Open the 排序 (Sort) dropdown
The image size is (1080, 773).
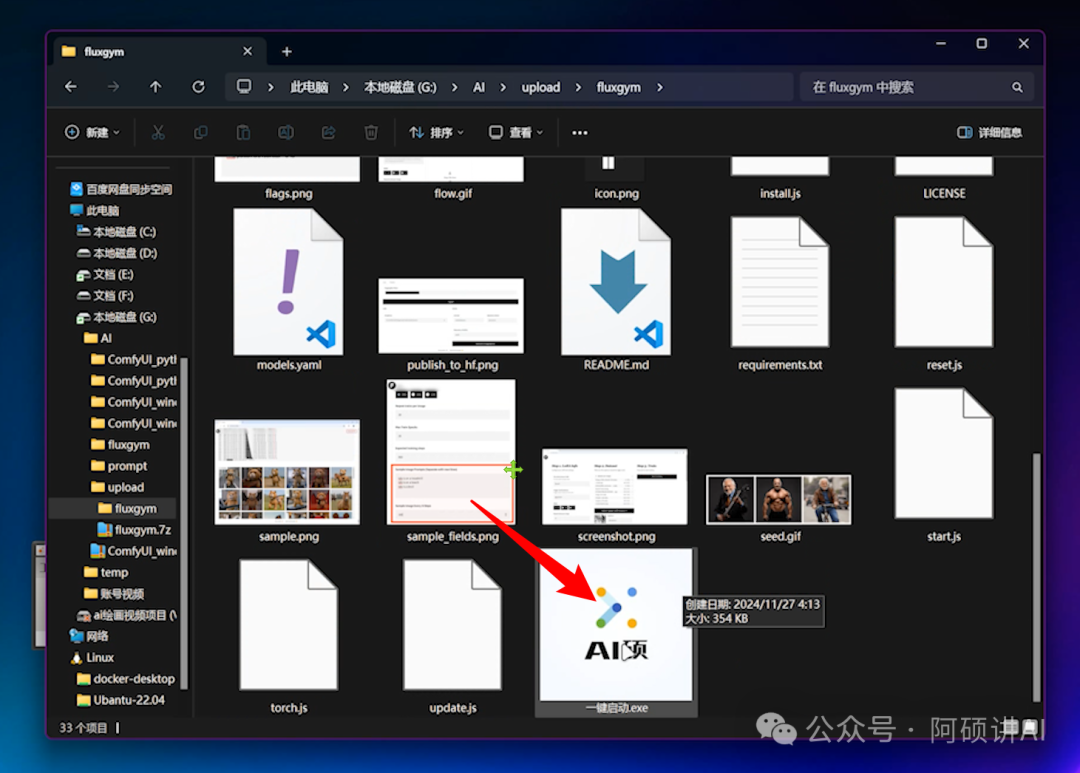[437, 132]
